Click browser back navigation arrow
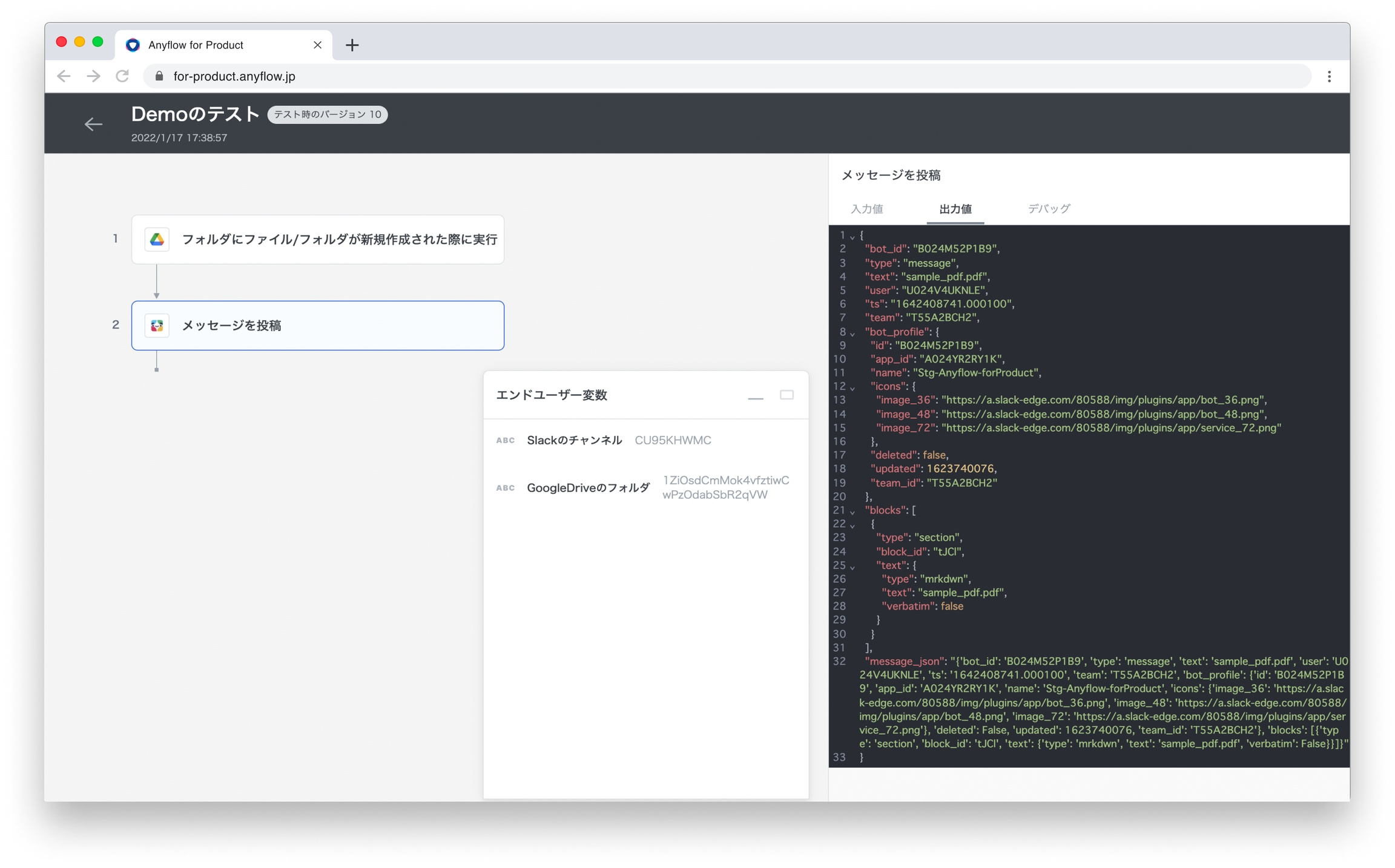The width and height of the screenshot is (1395, 868). point(64,76)
